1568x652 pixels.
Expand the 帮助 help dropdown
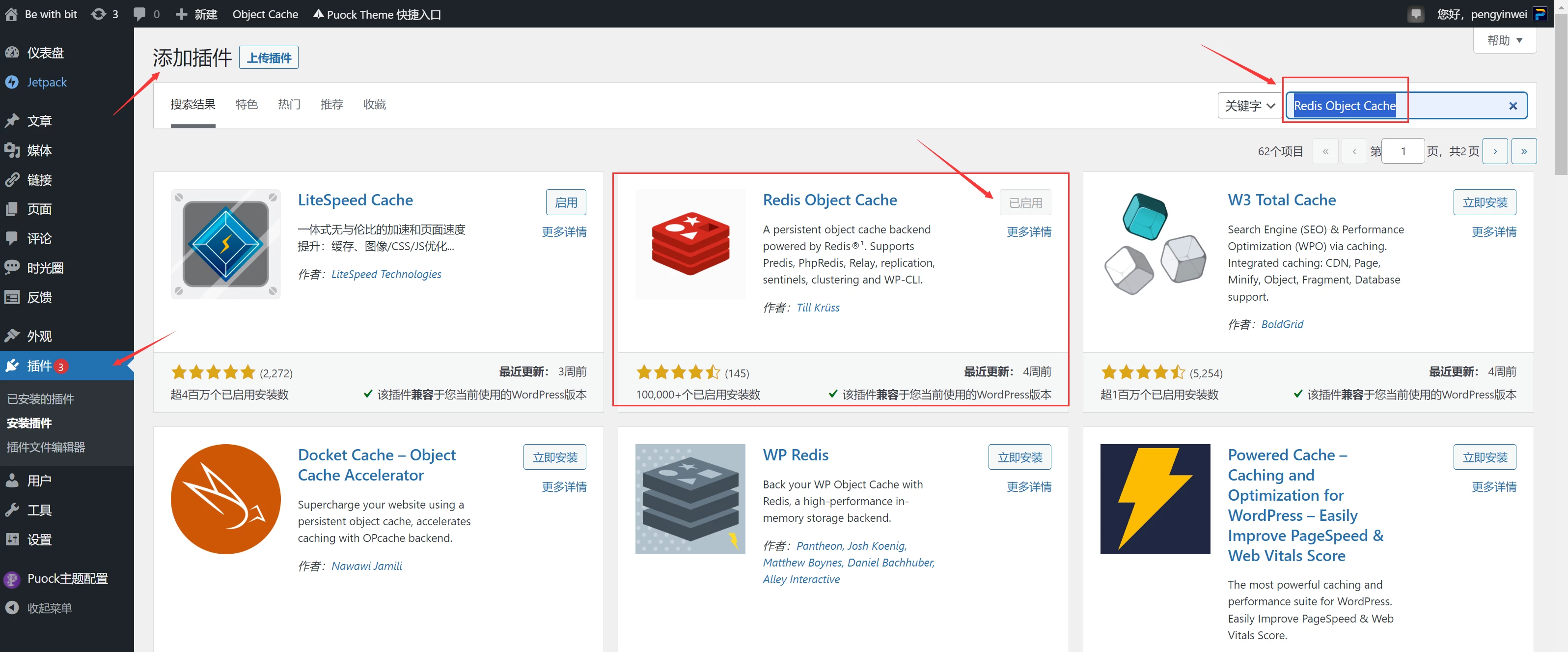tap(1505, 40)
